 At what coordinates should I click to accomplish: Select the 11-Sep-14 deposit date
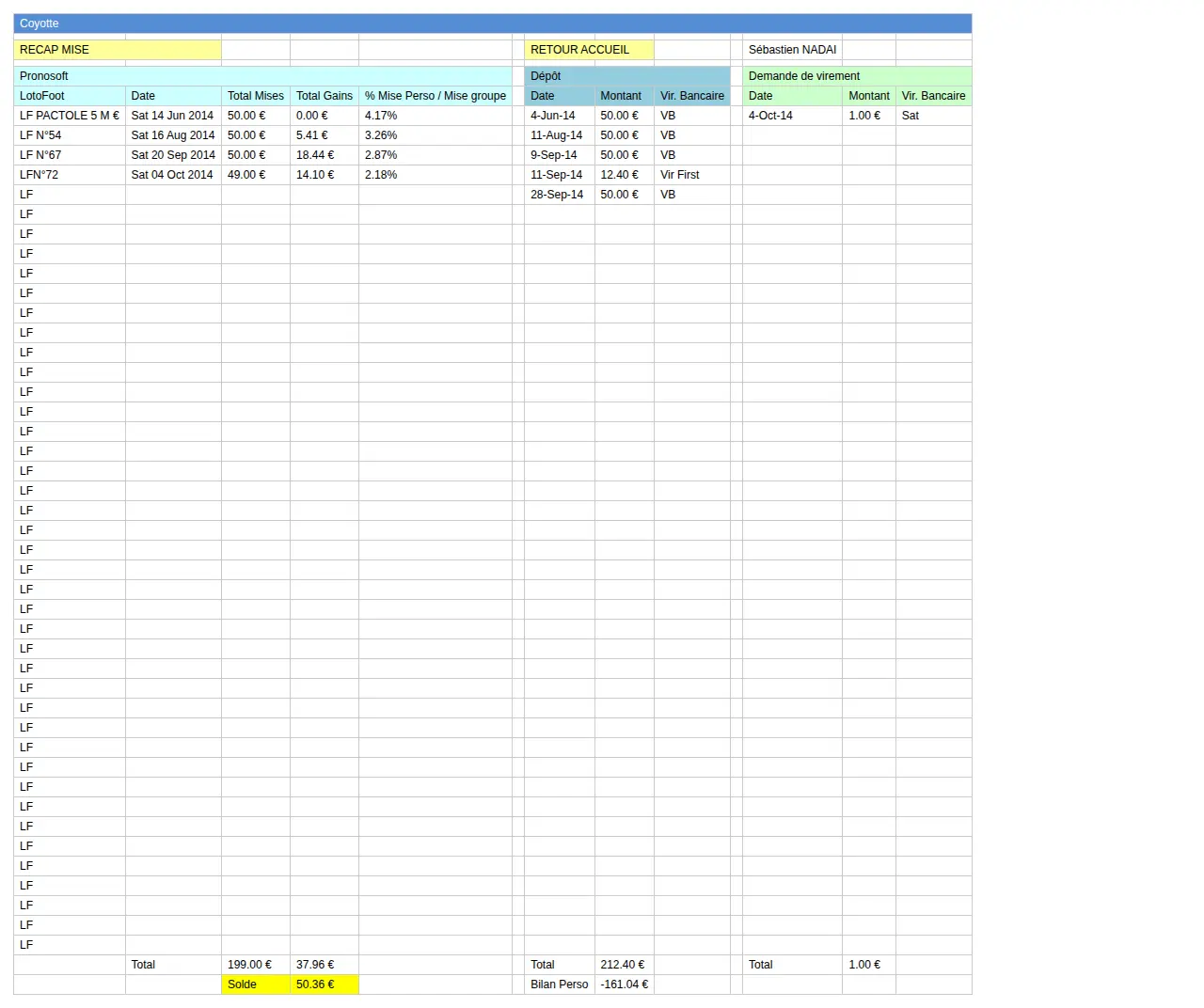(560, 175)
